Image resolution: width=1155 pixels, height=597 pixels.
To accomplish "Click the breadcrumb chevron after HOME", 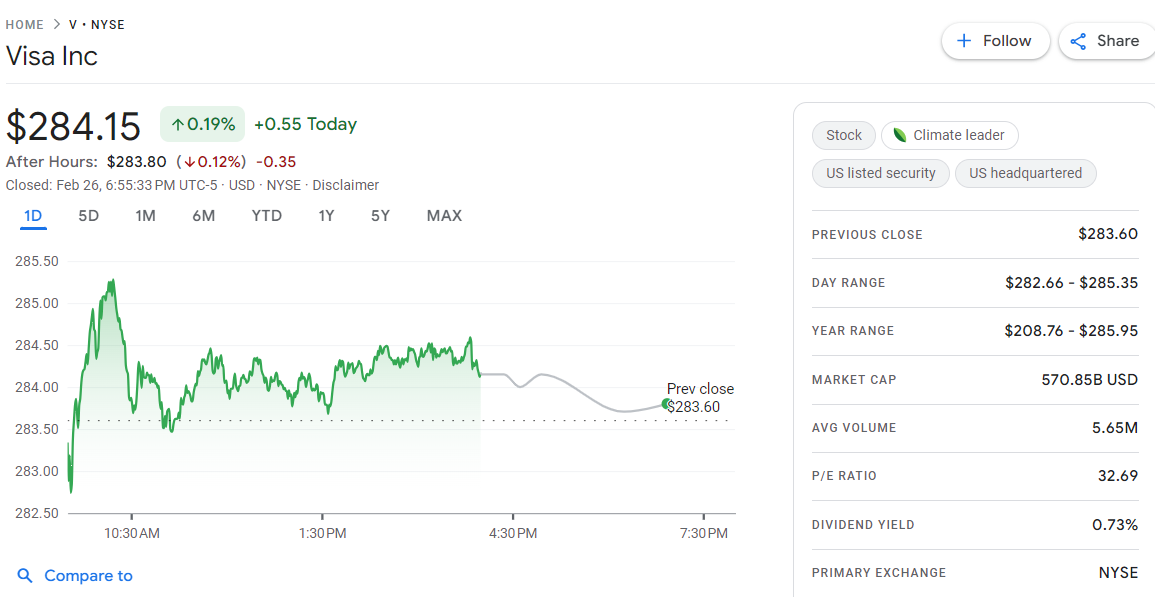I will 57,25.
